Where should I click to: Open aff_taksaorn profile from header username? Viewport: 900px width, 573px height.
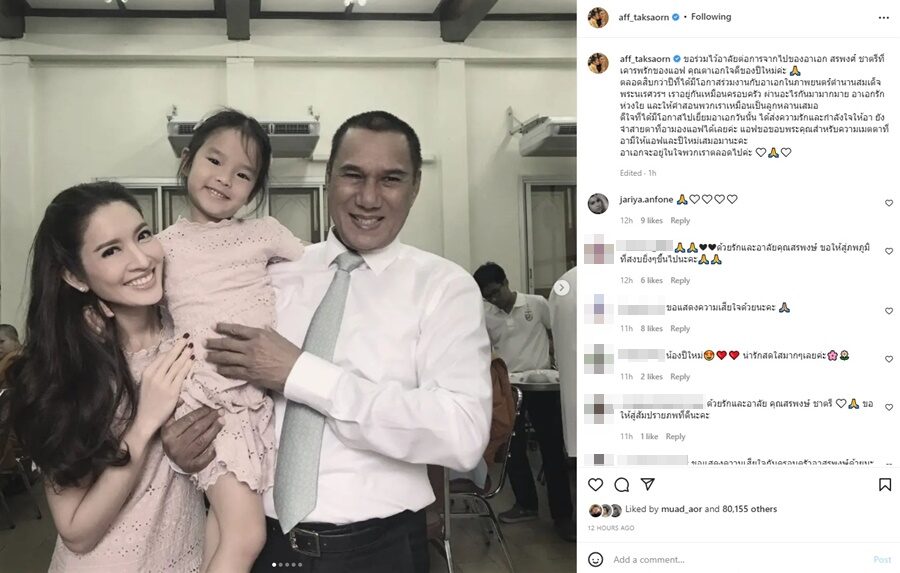(643, 17)
